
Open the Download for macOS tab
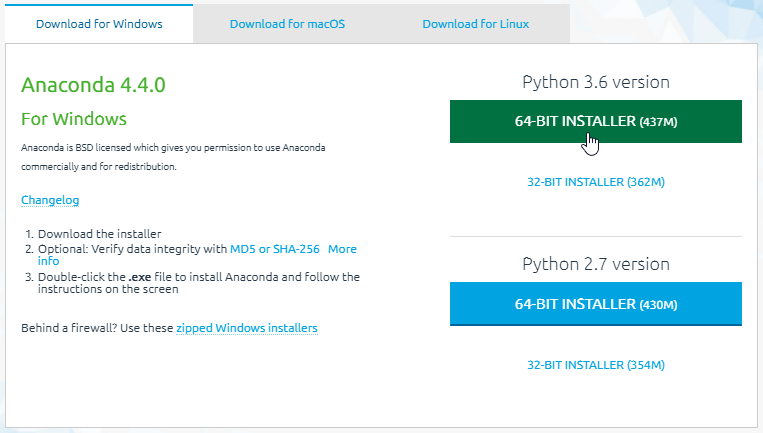287,23
